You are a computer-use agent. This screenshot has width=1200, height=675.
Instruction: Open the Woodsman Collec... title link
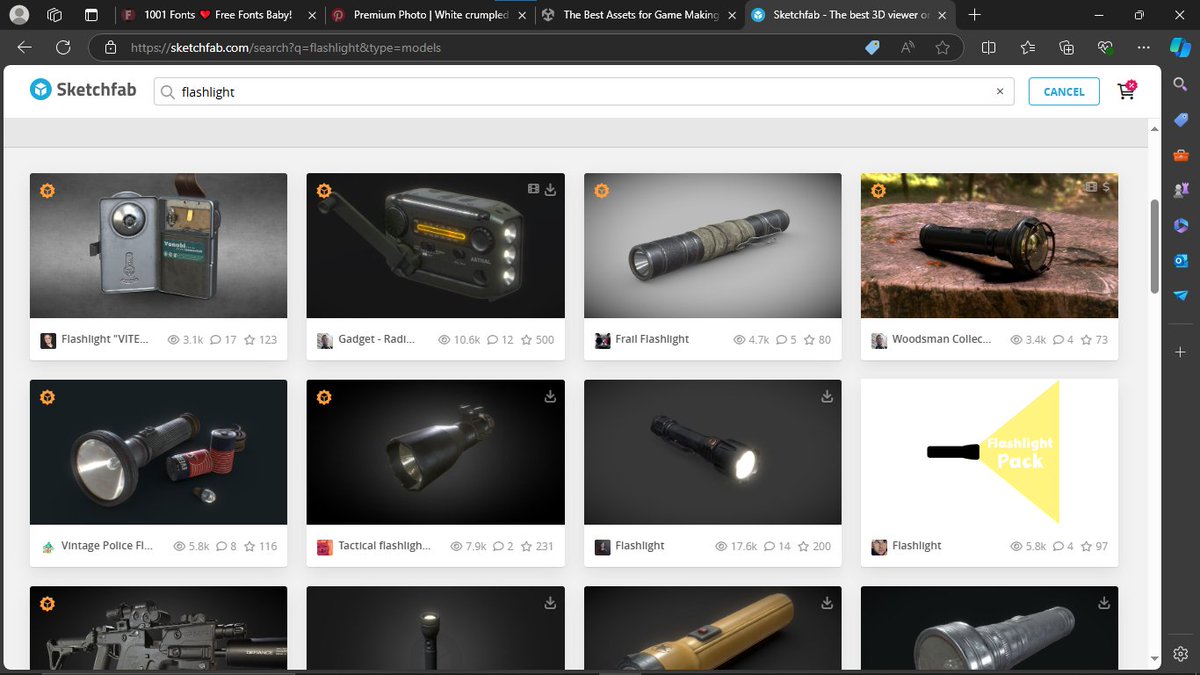point(942,340)
